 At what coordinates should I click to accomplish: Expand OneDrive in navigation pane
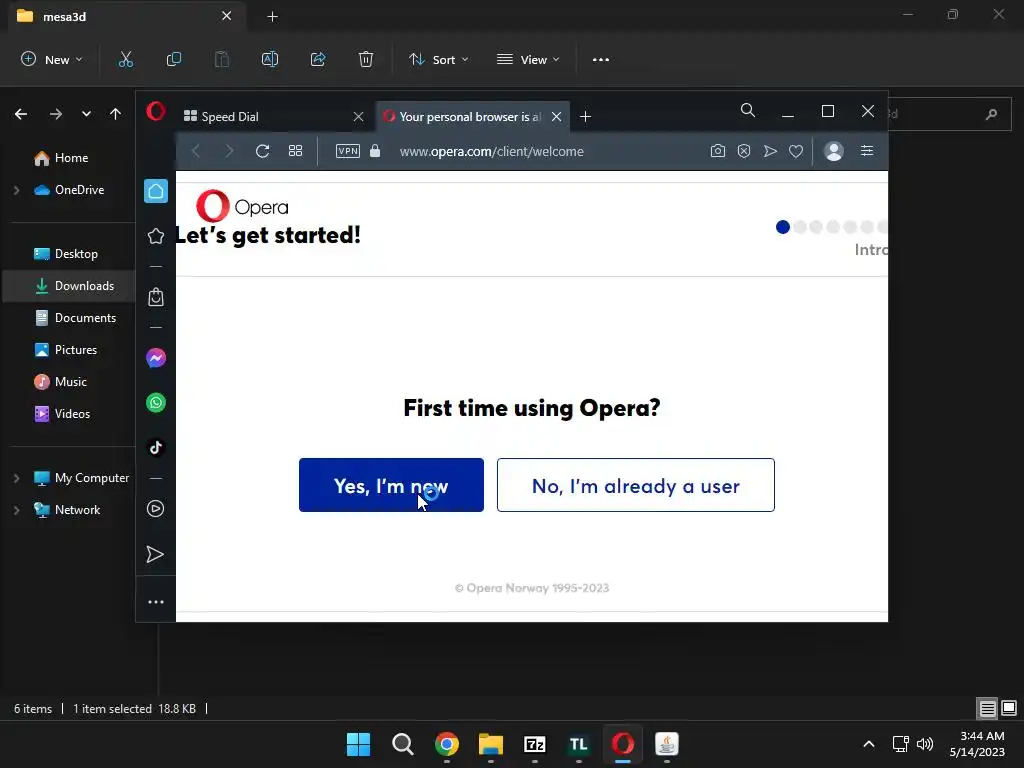coord(17,190)
